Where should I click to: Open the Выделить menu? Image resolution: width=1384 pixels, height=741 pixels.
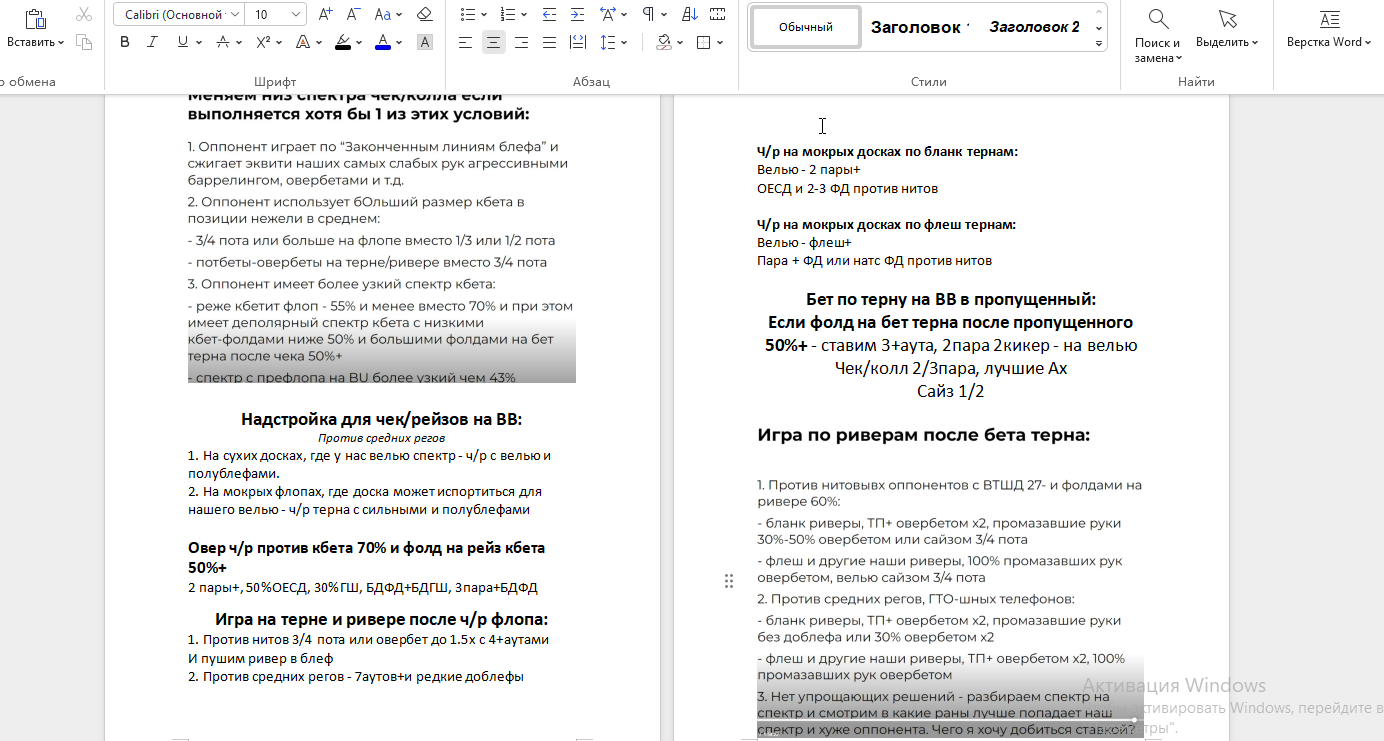[1227, 42]
